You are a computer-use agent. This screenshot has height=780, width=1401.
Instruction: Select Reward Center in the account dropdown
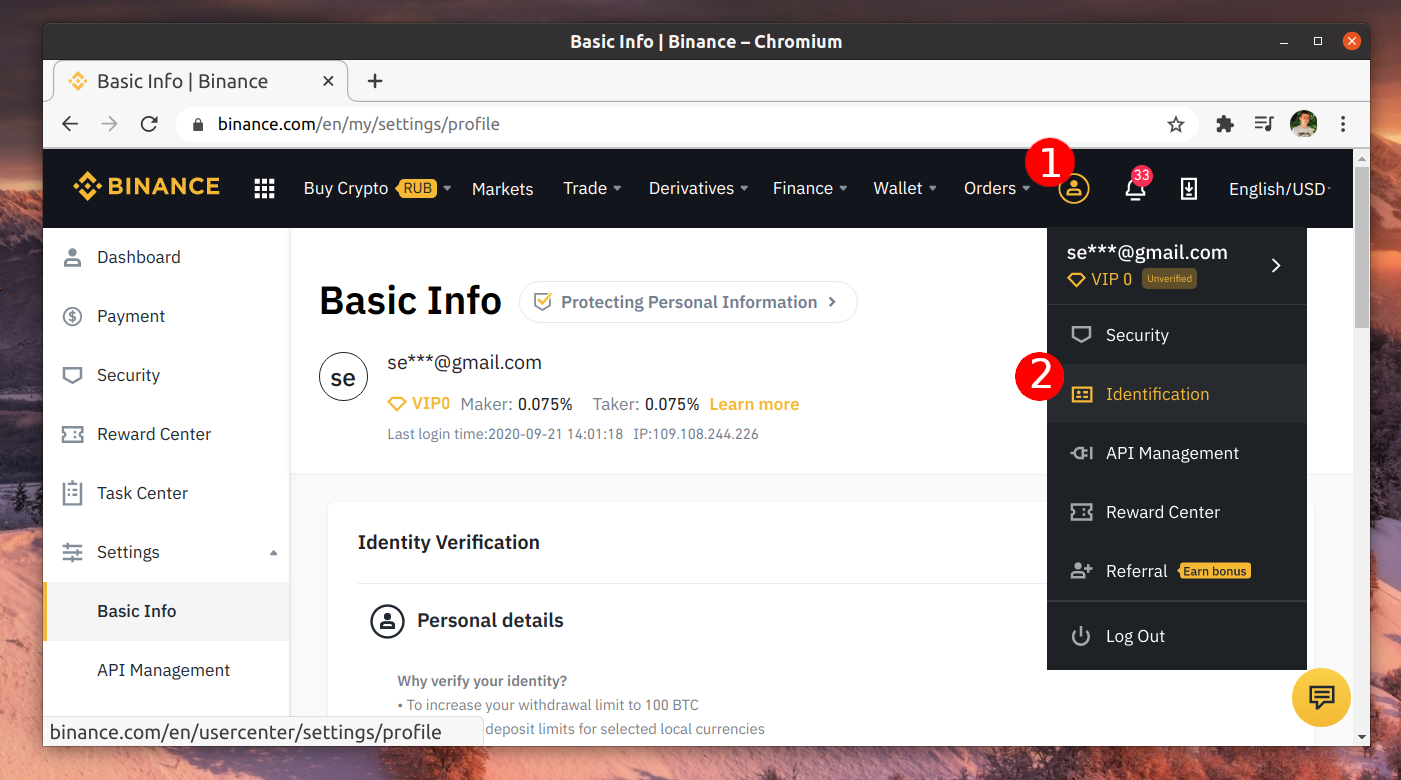[x=1177, y=512]
